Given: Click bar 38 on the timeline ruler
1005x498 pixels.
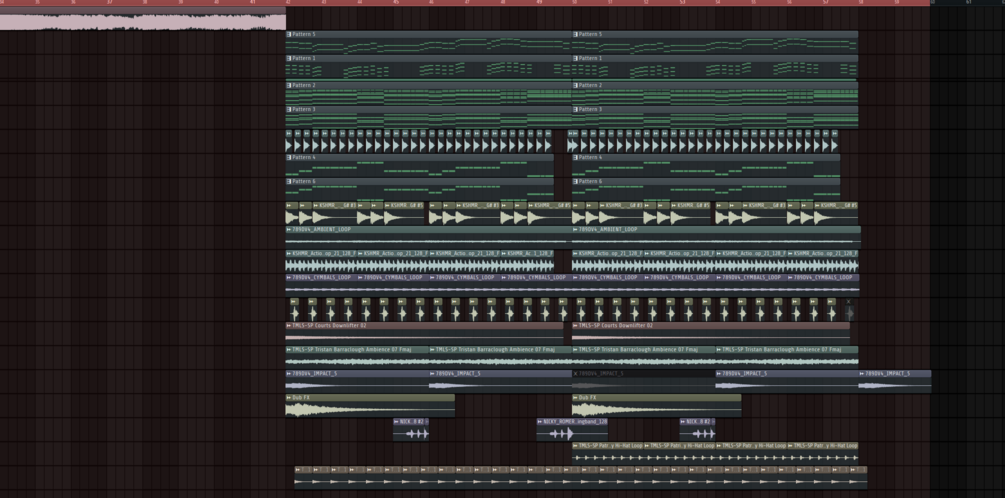Looking at the screenshot, I should [x=145, y=3].
